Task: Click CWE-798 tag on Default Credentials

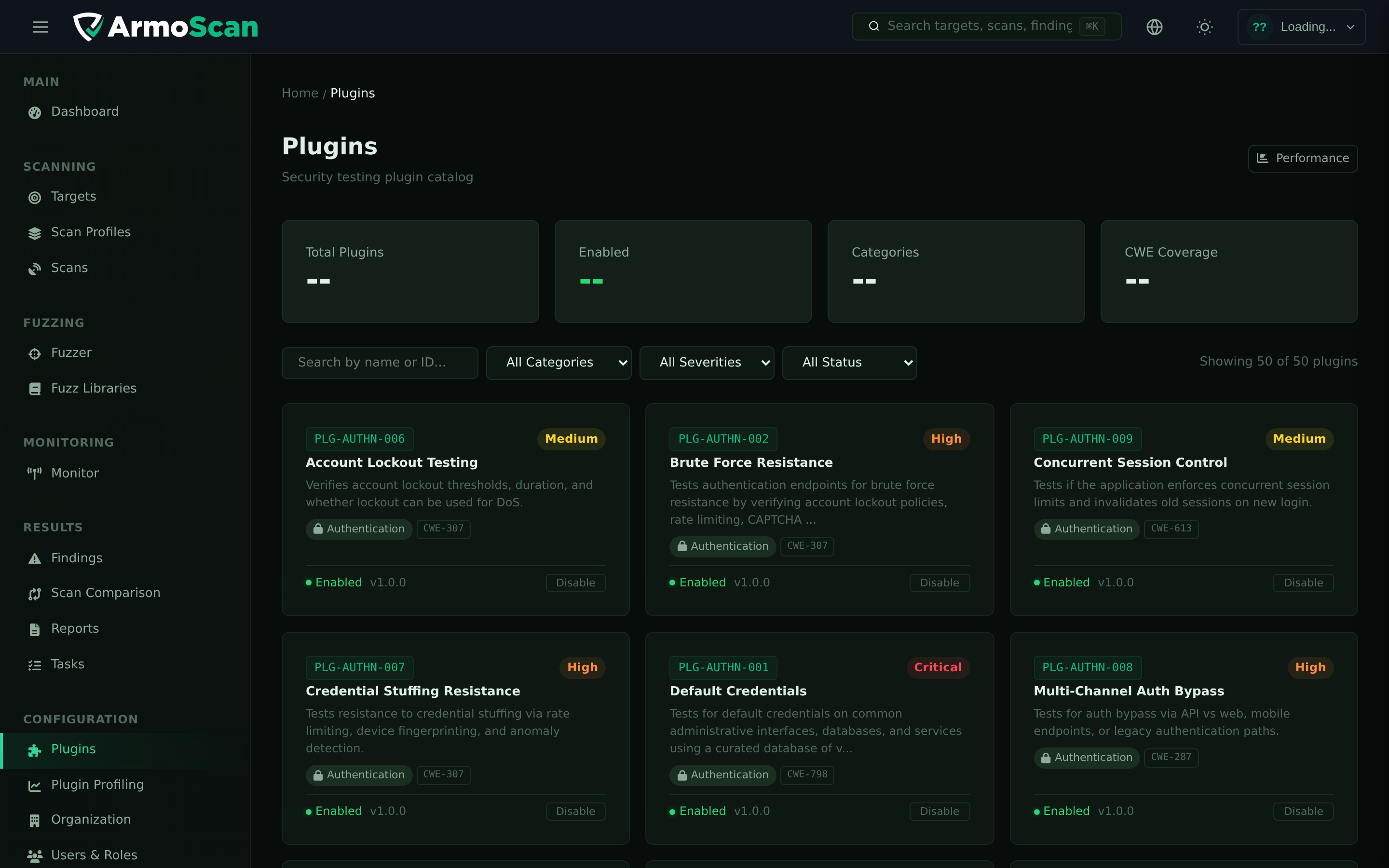Action: tap(807, 774)
